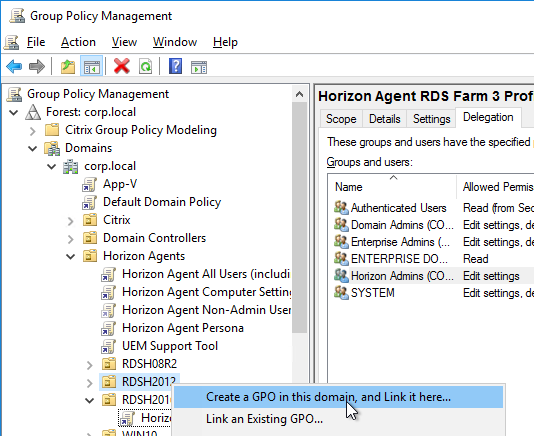
Task: Click the Citrix Group Policy Modeling folder icon
Action: click(52, 130)
